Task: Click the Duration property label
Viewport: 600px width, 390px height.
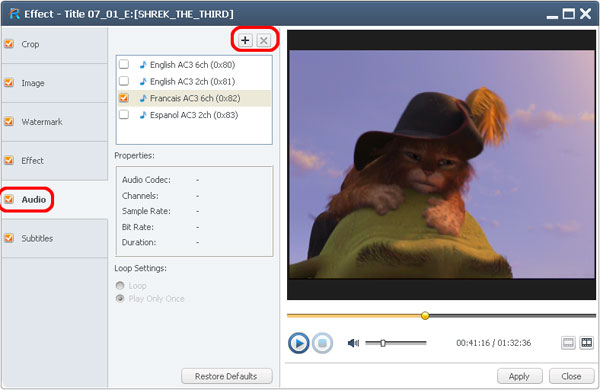Action: pyautogui.click(x=139, y=243)
